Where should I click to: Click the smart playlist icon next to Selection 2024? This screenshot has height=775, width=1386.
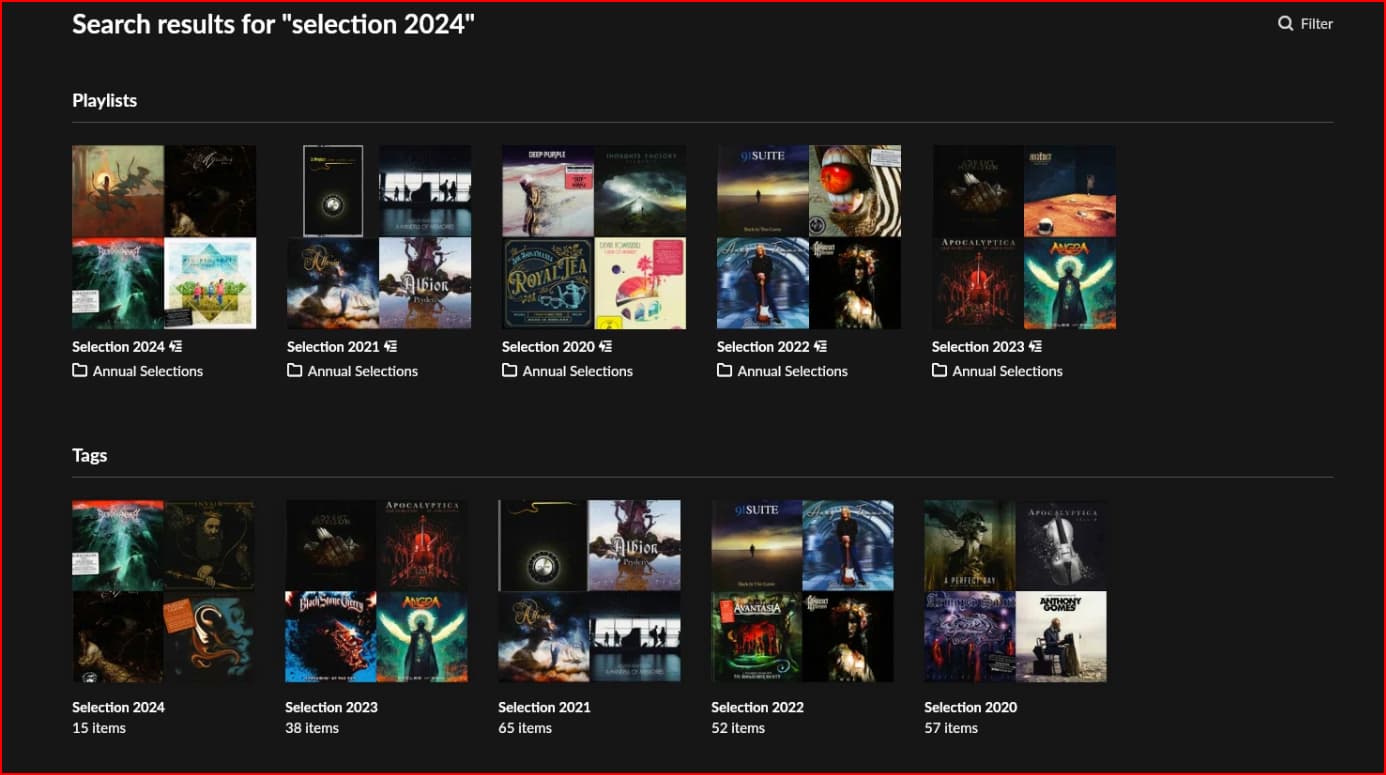pos(175,346)
